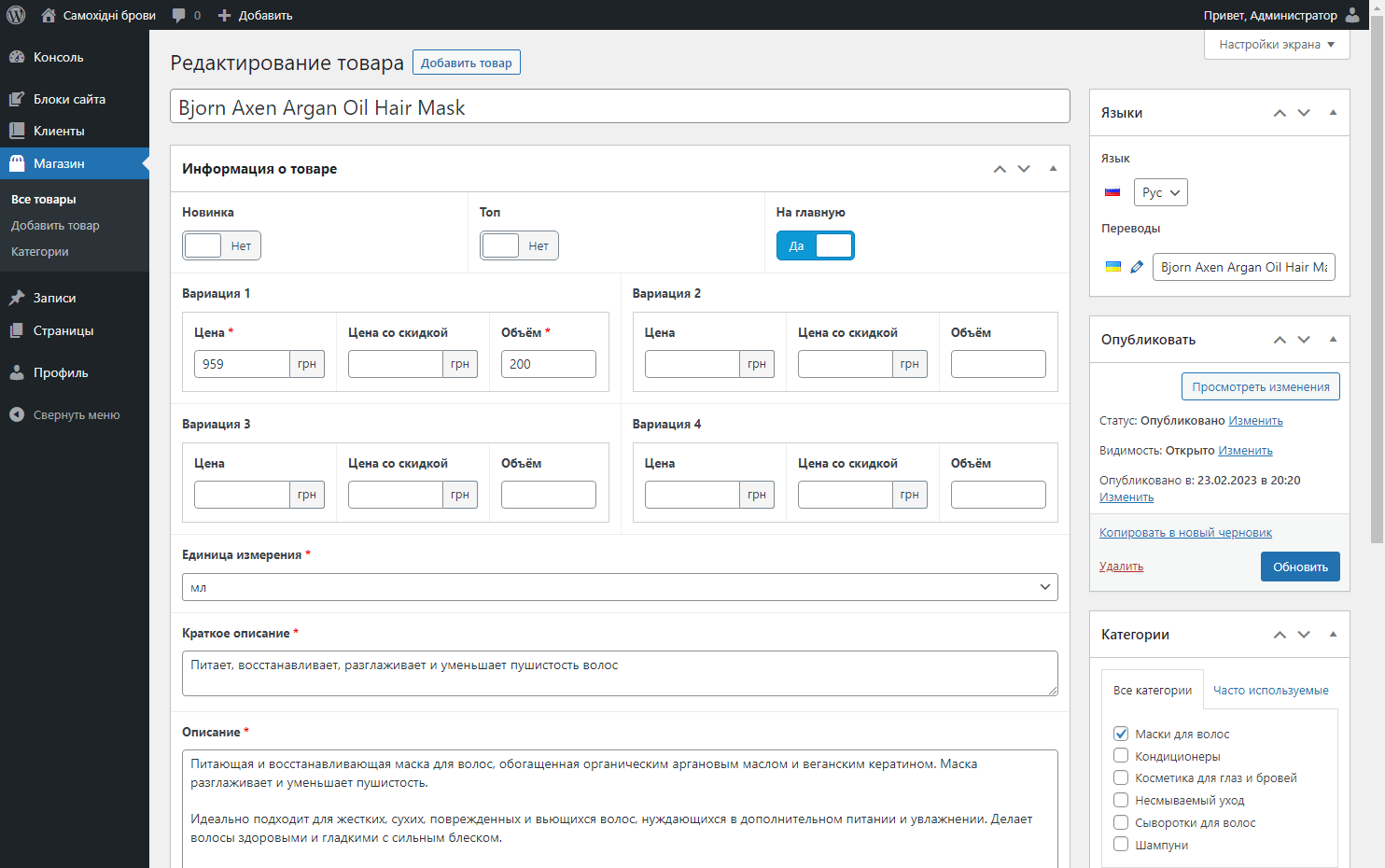Viewport: 1385px width, 868px height.
Task: Click the Копировать в новый черновик link
Action: pos(1185,533)
